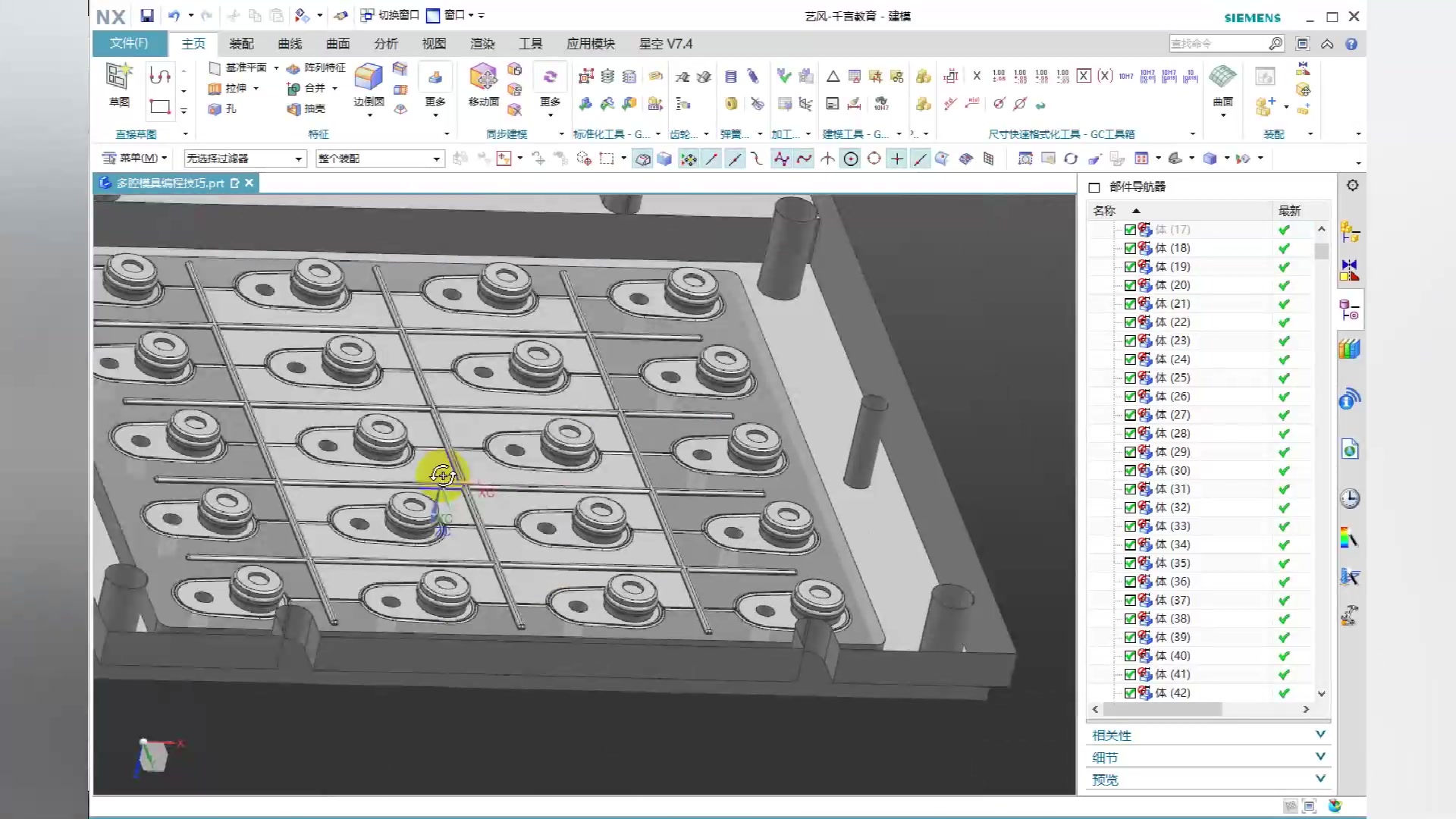Click the Edge Blend (边倒圆) icon
This screenshot has width=1456, height=819.
(369, 78)
